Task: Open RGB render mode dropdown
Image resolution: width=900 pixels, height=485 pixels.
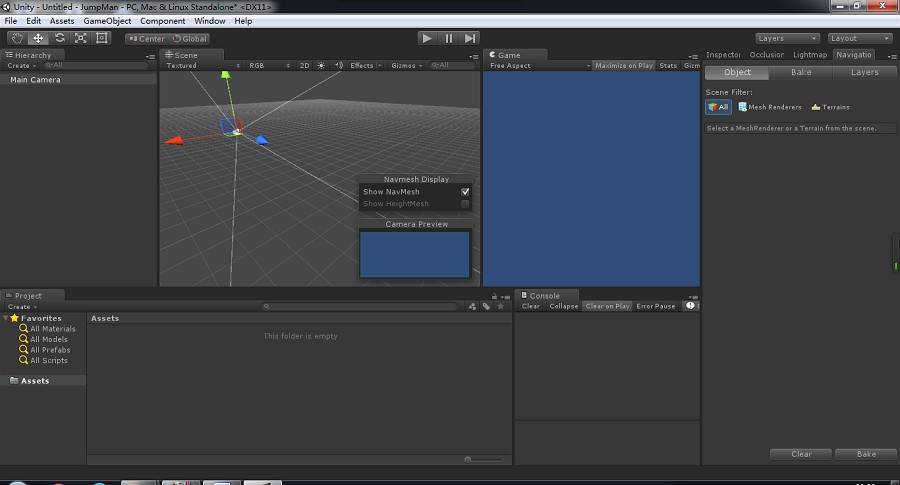Action: point(269,65)
